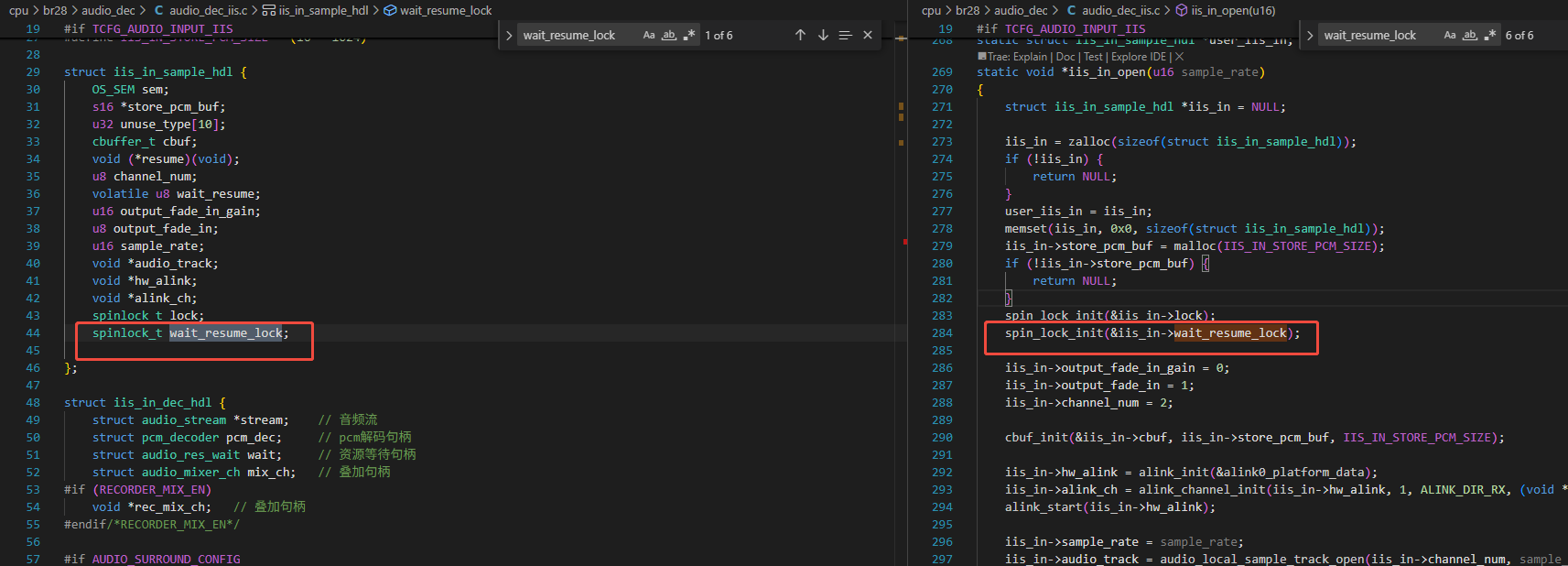Open iis_in_open(u16) breadcrumb in right editor

[1226, 10]
